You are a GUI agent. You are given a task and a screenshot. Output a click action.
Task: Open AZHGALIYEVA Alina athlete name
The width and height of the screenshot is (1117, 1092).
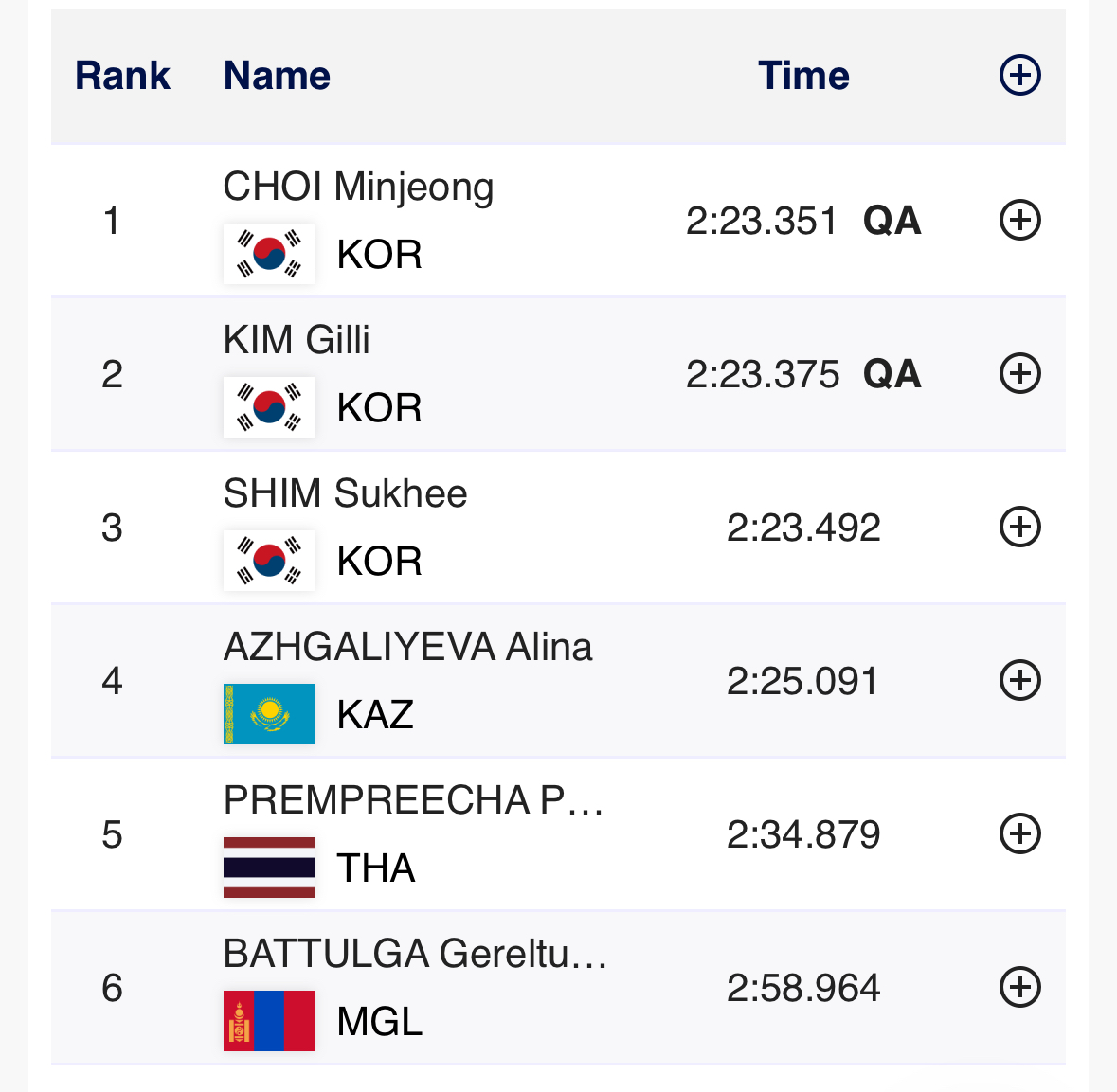[x=407, y=648]
